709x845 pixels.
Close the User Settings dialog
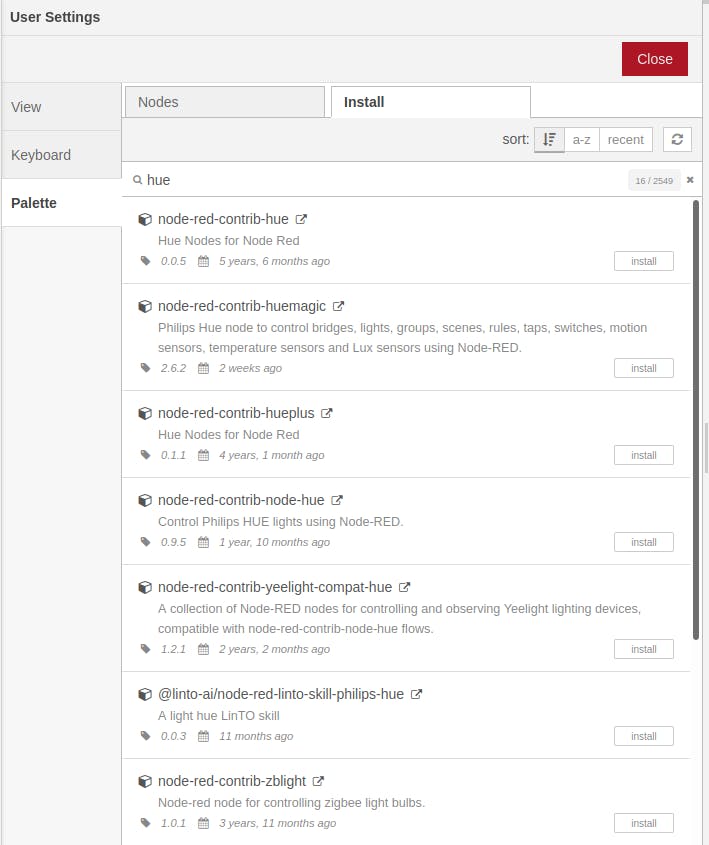pos(655,59)
